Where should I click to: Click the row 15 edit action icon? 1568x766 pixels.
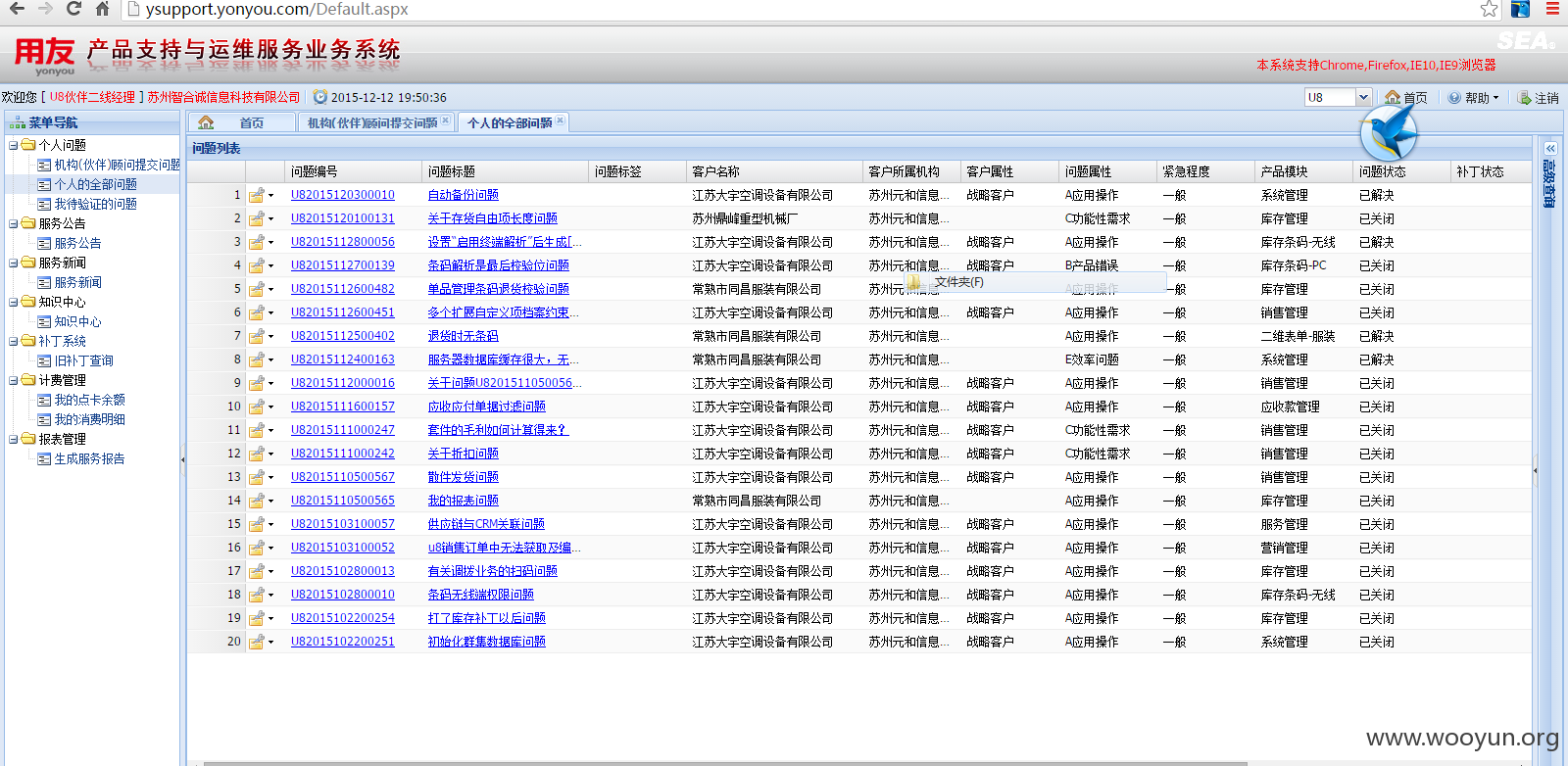(256, 524)
